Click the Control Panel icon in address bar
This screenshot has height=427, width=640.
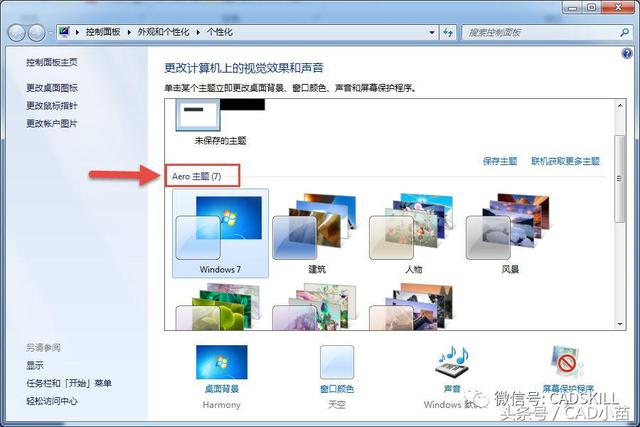click(x=64, y=32)
